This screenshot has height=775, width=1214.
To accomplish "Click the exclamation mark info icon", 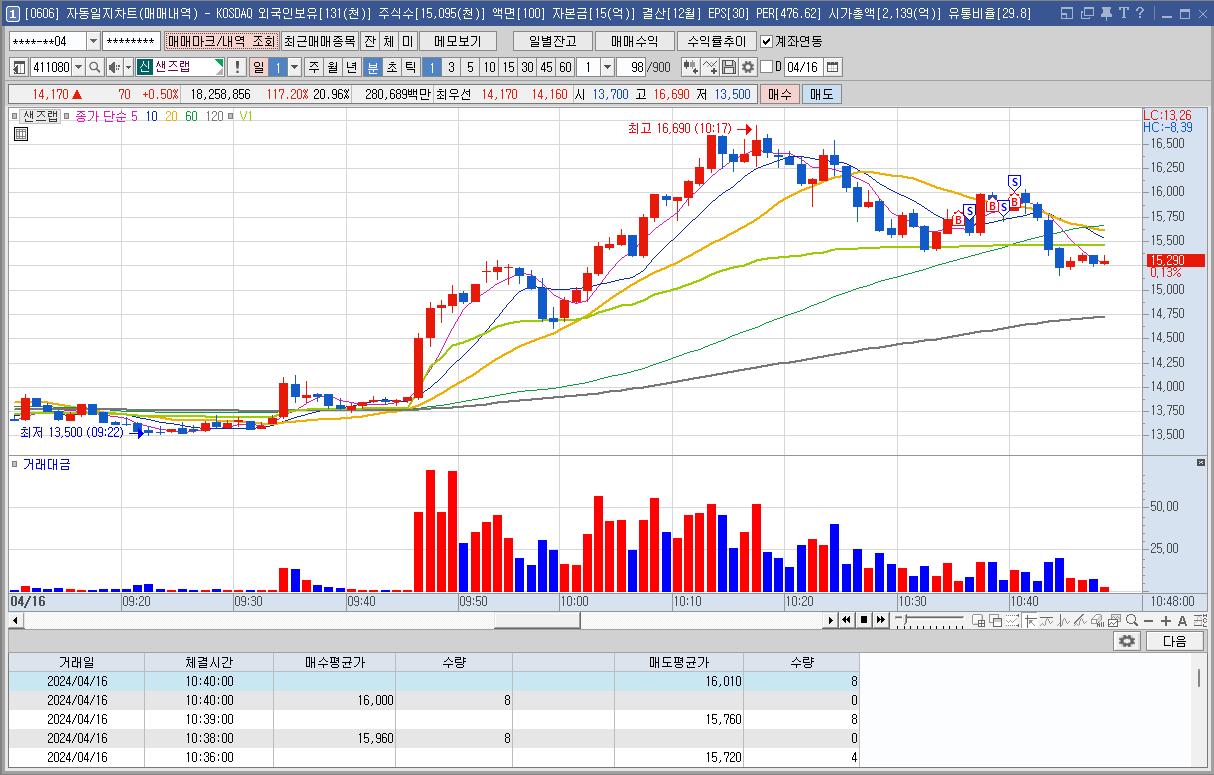I will pyautogui.click(x=237, y=67).
